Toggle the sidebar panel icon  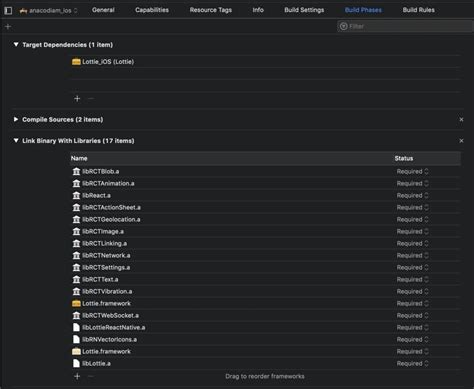click(8, 10)
